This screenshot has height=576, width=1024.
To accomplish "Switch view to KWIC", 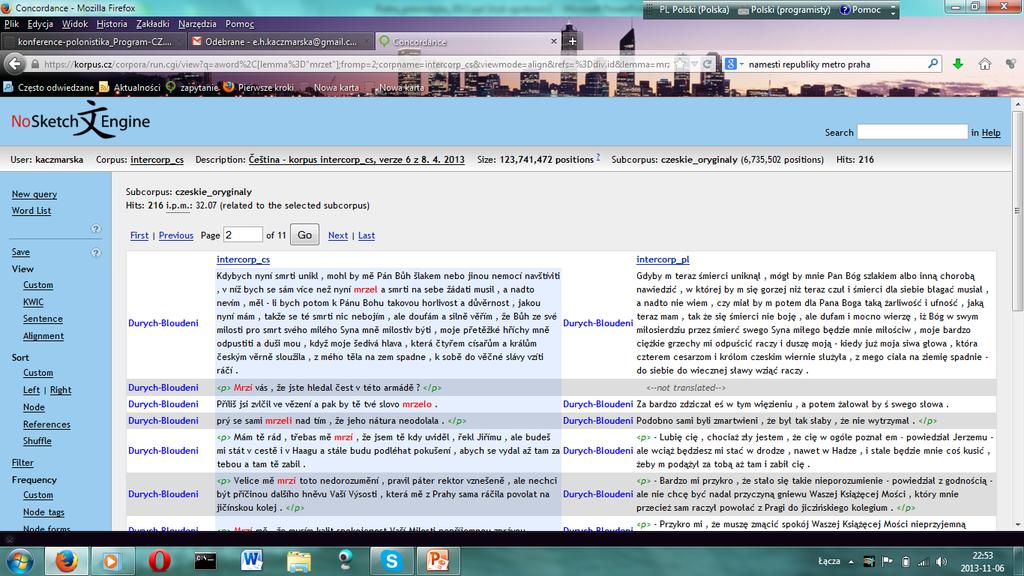I will 33,302.
